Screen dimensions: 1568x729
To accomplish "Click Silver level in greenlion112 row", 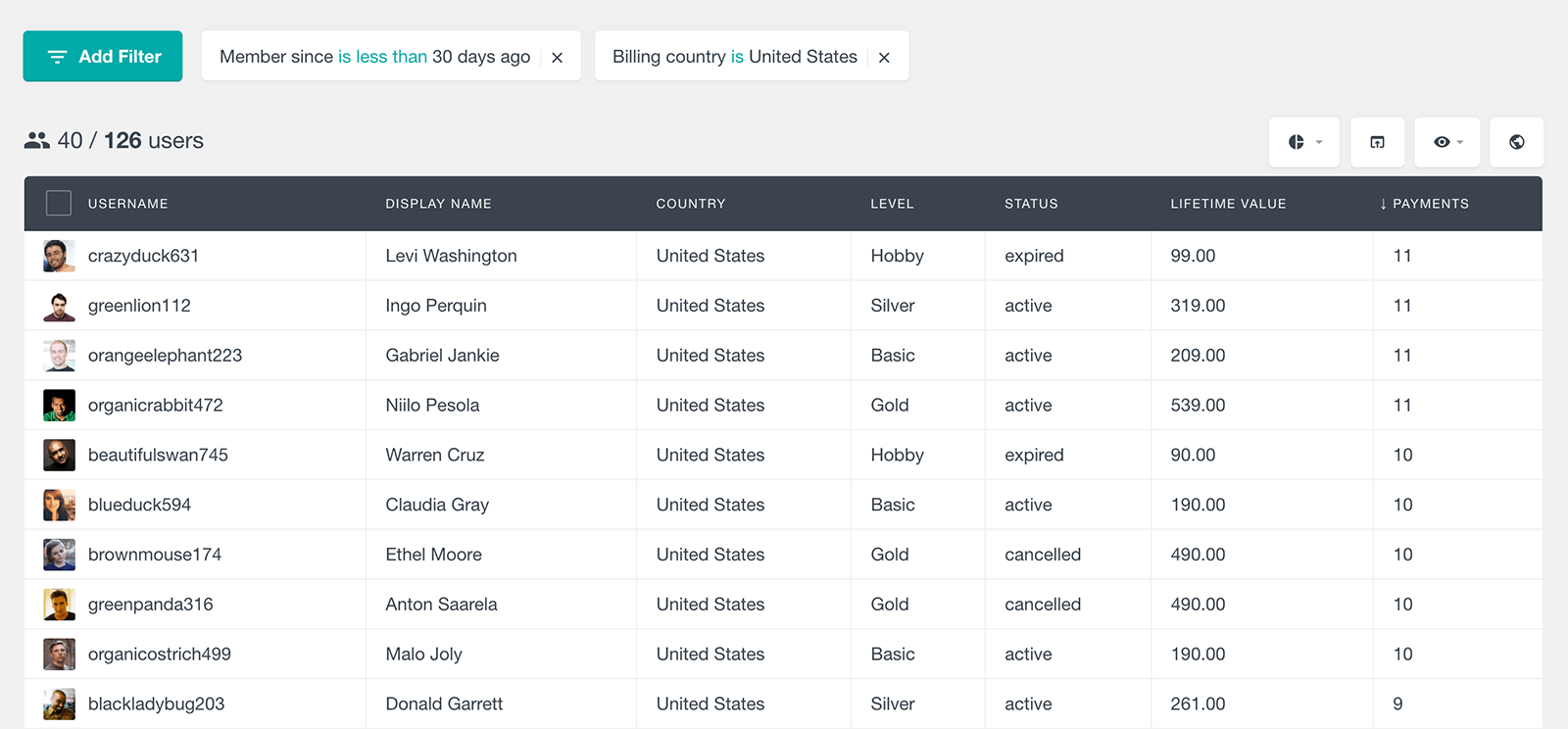I will point(893,306).
